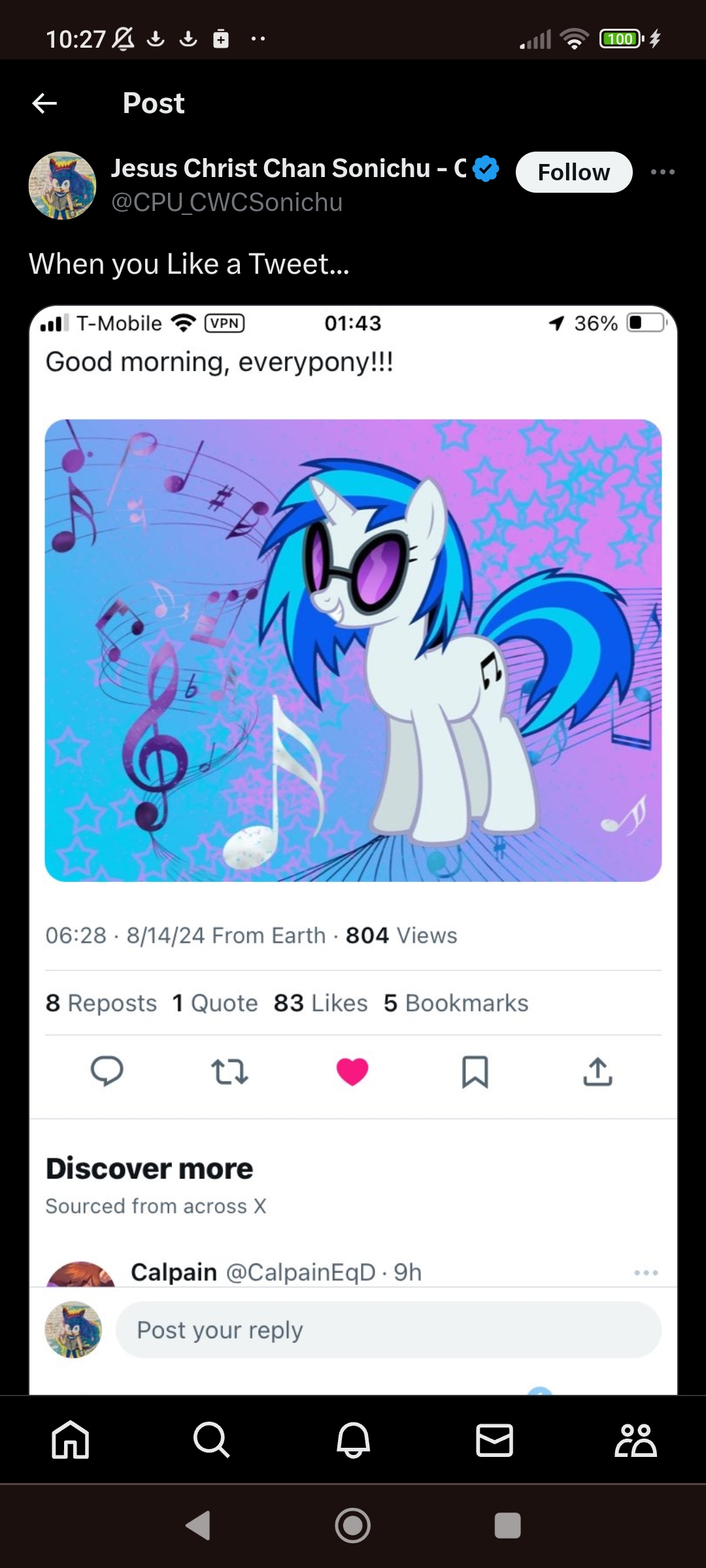Open the Notifications bell icon
The height and width of the screenshot is (1568, 706).
pos(353,1440)
